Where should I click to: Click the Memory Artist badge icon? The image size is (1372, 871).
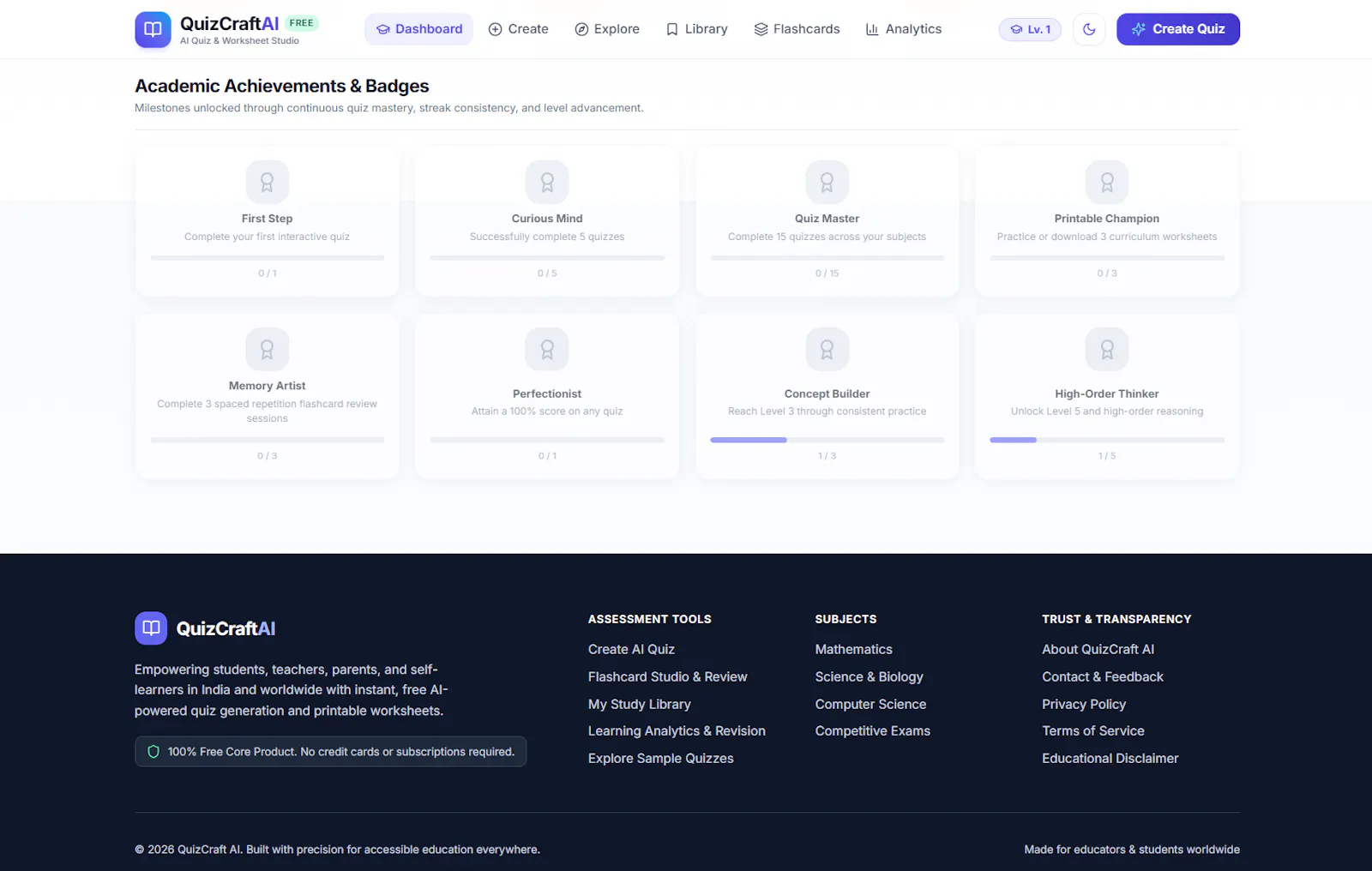pos(268,349)
